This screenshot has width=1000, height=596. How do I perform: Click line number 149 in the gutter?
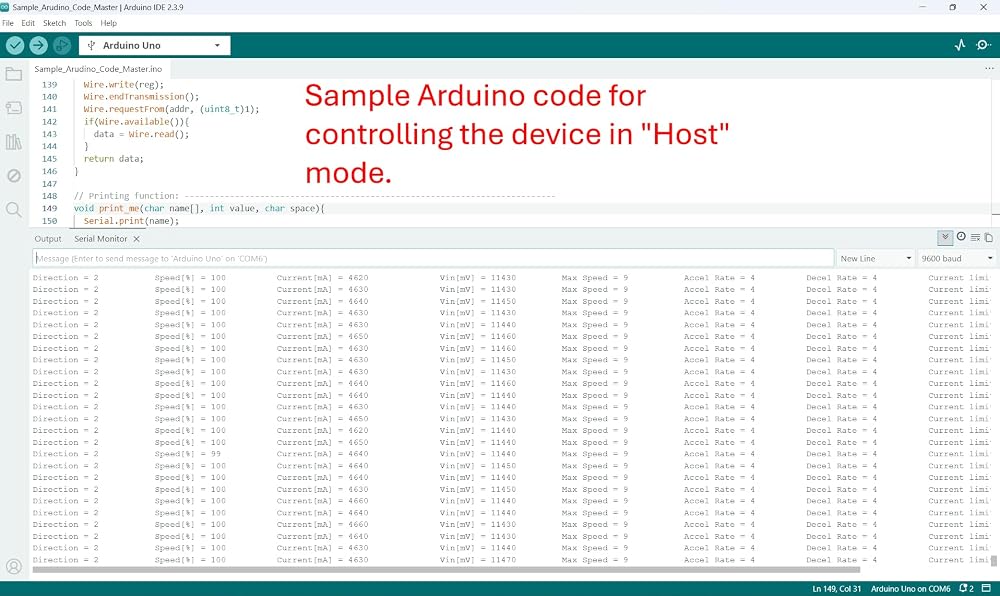(49, 208)
